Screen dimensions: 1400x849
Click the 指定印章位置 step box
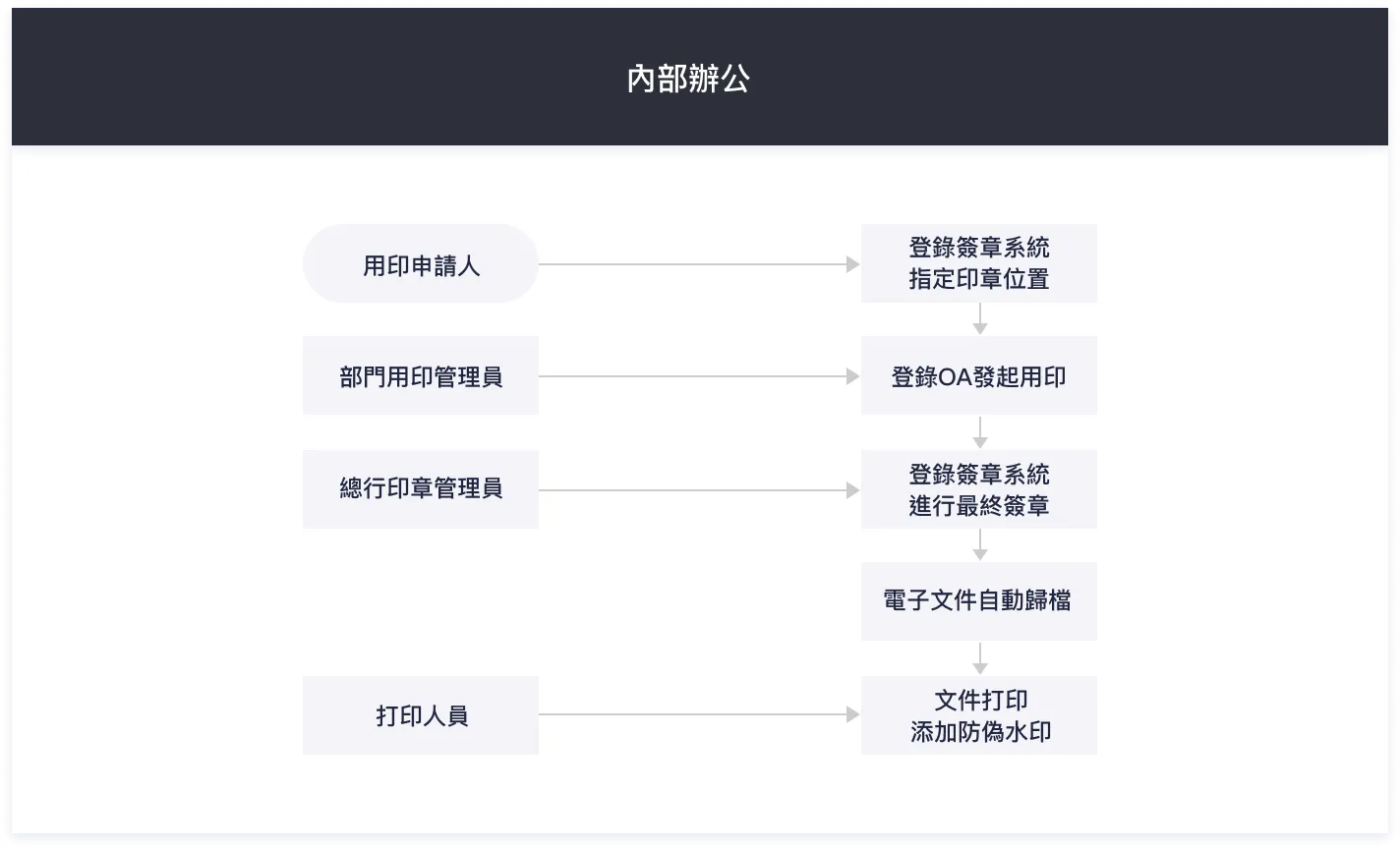coord(978,263)
